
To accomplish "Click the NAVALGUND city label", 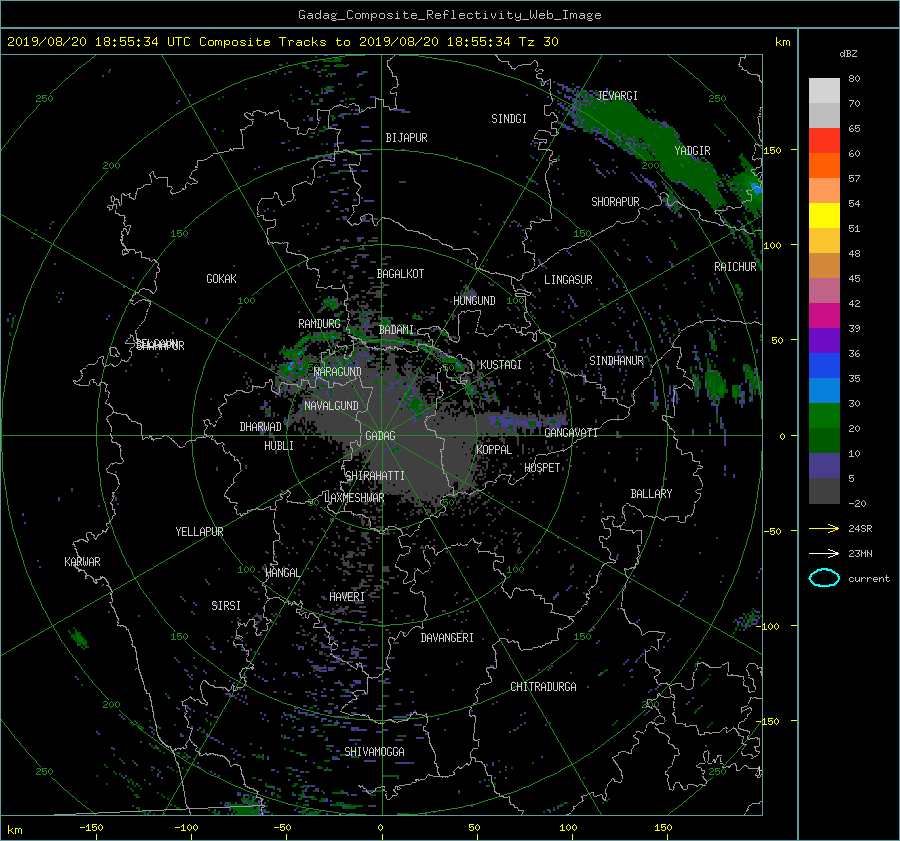I will (331, 406).
